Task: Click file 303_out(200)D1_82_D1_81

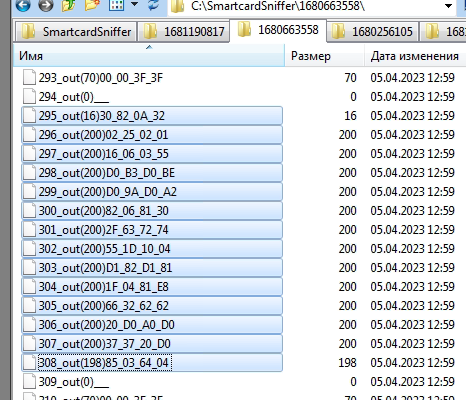Action: 152,268
